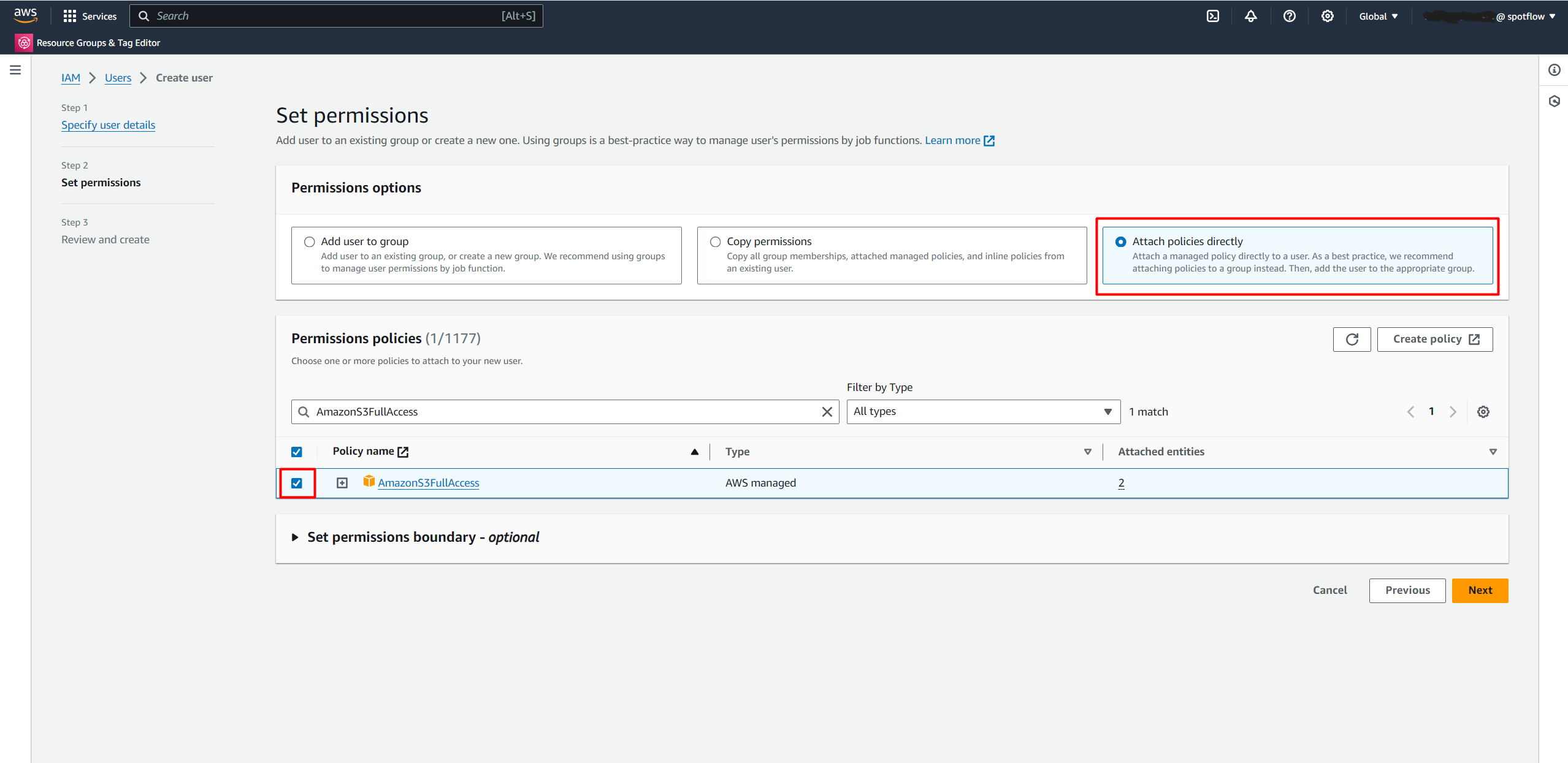Open the Global region dropdown

1379,17
